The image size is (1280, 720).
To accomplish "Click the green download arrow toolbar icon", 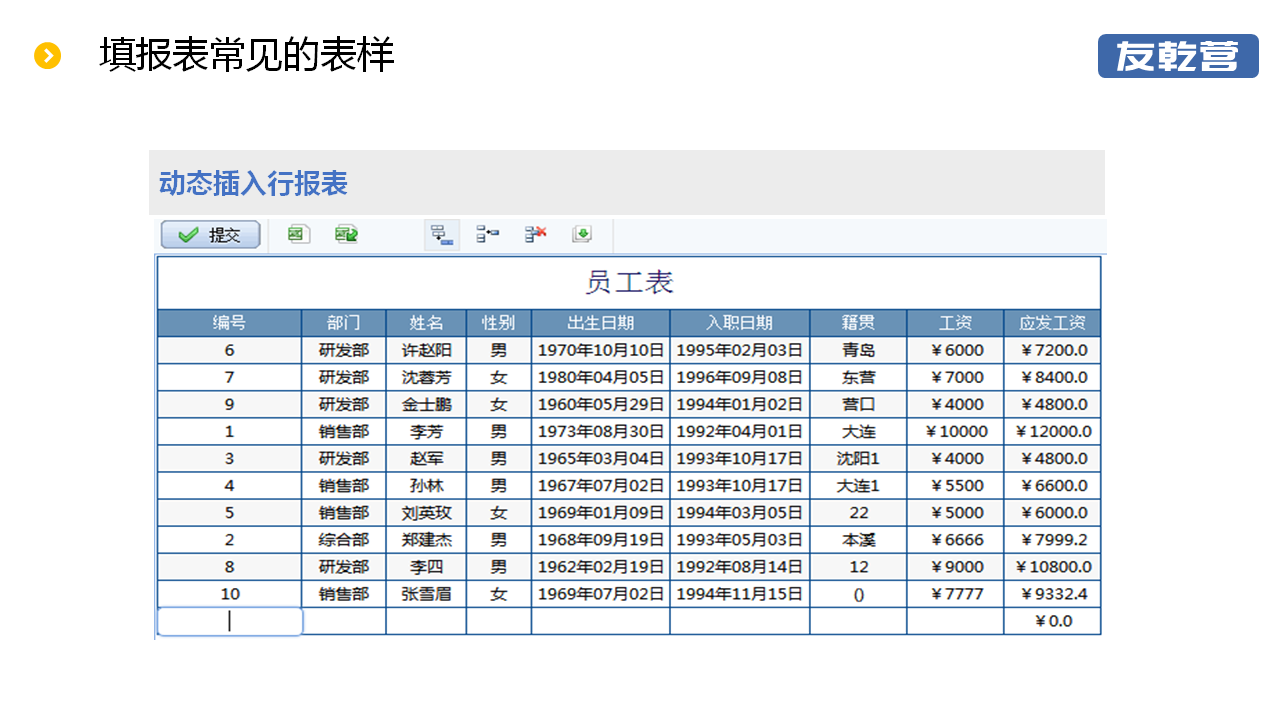I will point(582,234).
